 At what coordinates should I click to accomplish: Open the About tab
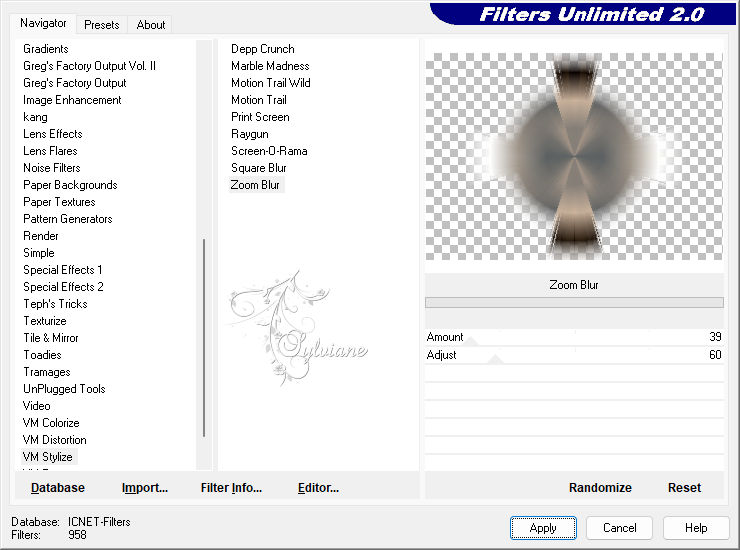click(151, 25)
